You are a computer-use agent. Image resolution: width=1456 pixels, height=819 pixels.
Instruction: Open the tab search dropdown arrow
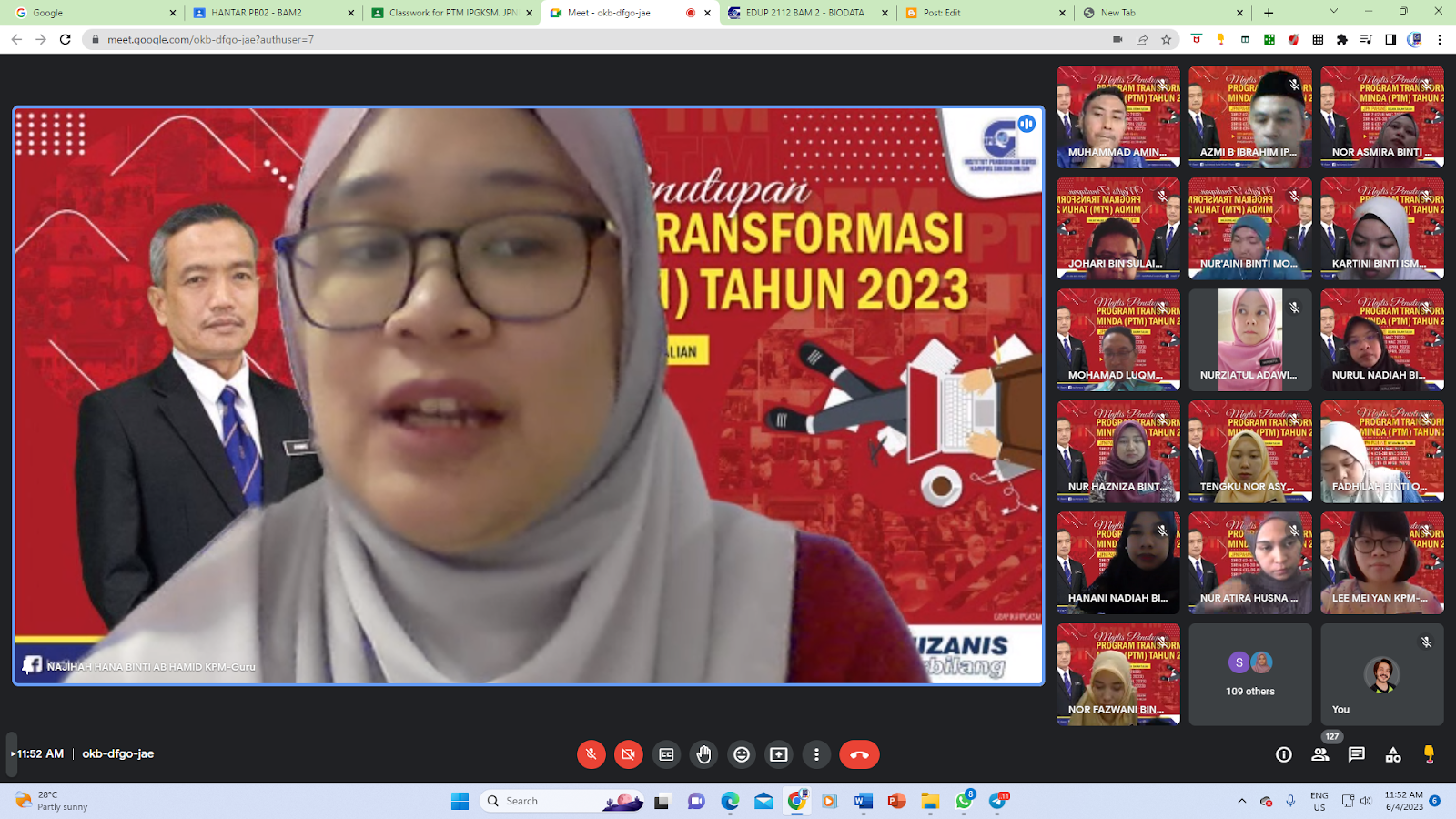(1333, 12)
